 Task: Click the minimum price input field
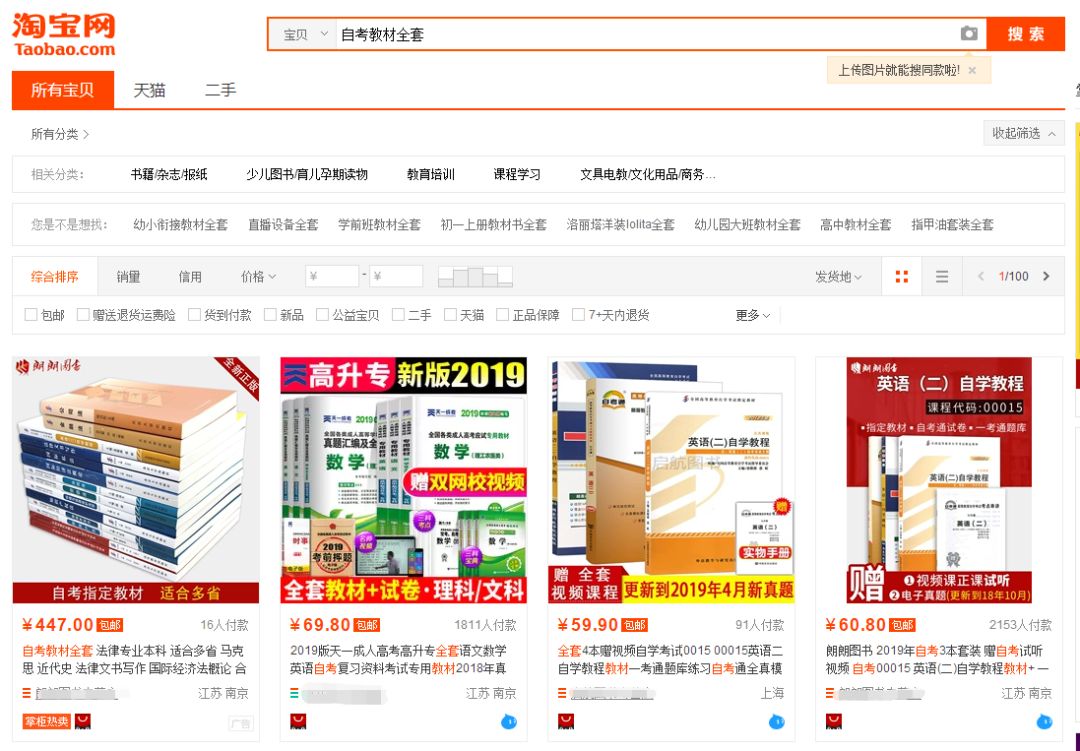coord(332,277)
